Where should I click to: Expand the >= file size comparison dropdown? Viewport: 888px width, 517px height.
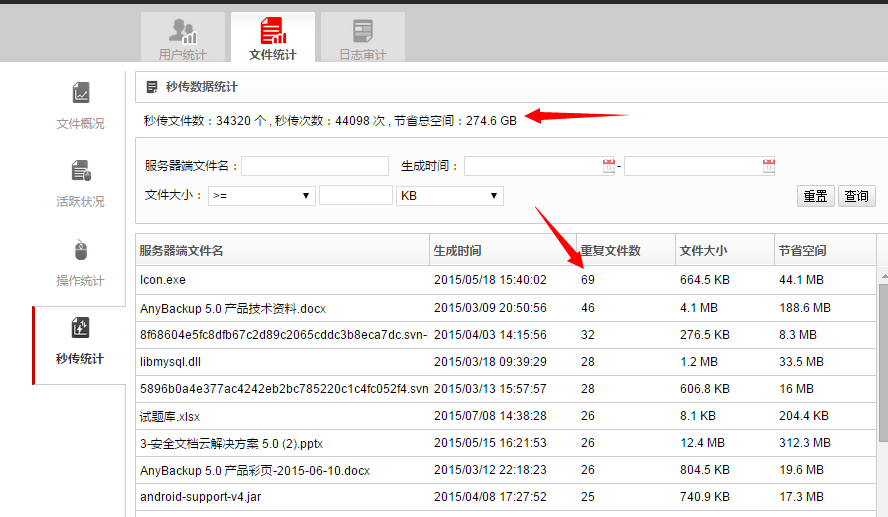(261, 196)
